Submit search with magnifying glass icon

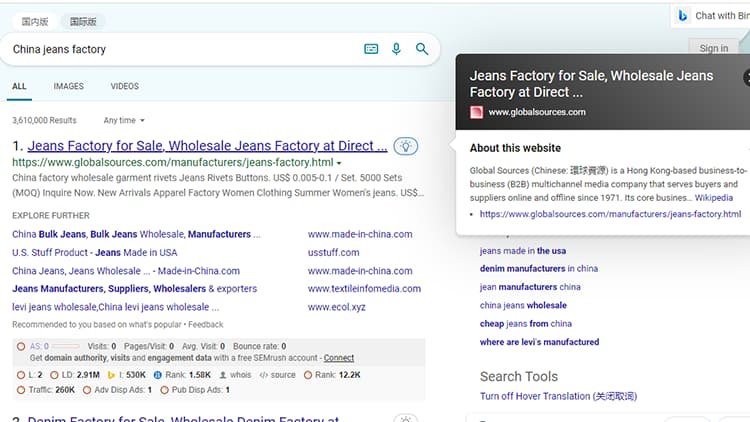(422, 49)
